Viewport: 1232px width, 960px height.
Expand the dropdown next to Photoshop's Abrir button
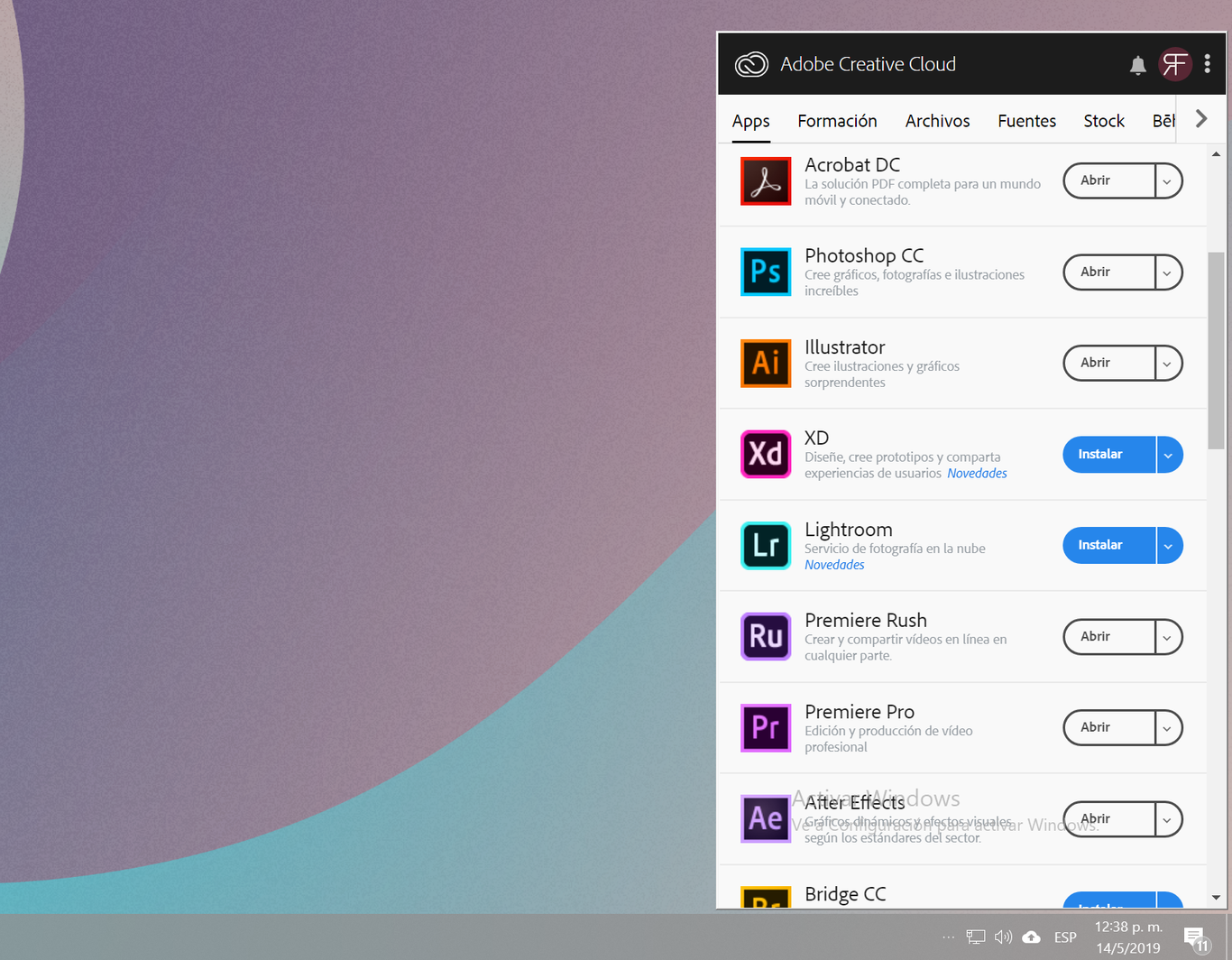click(1168, 272)
